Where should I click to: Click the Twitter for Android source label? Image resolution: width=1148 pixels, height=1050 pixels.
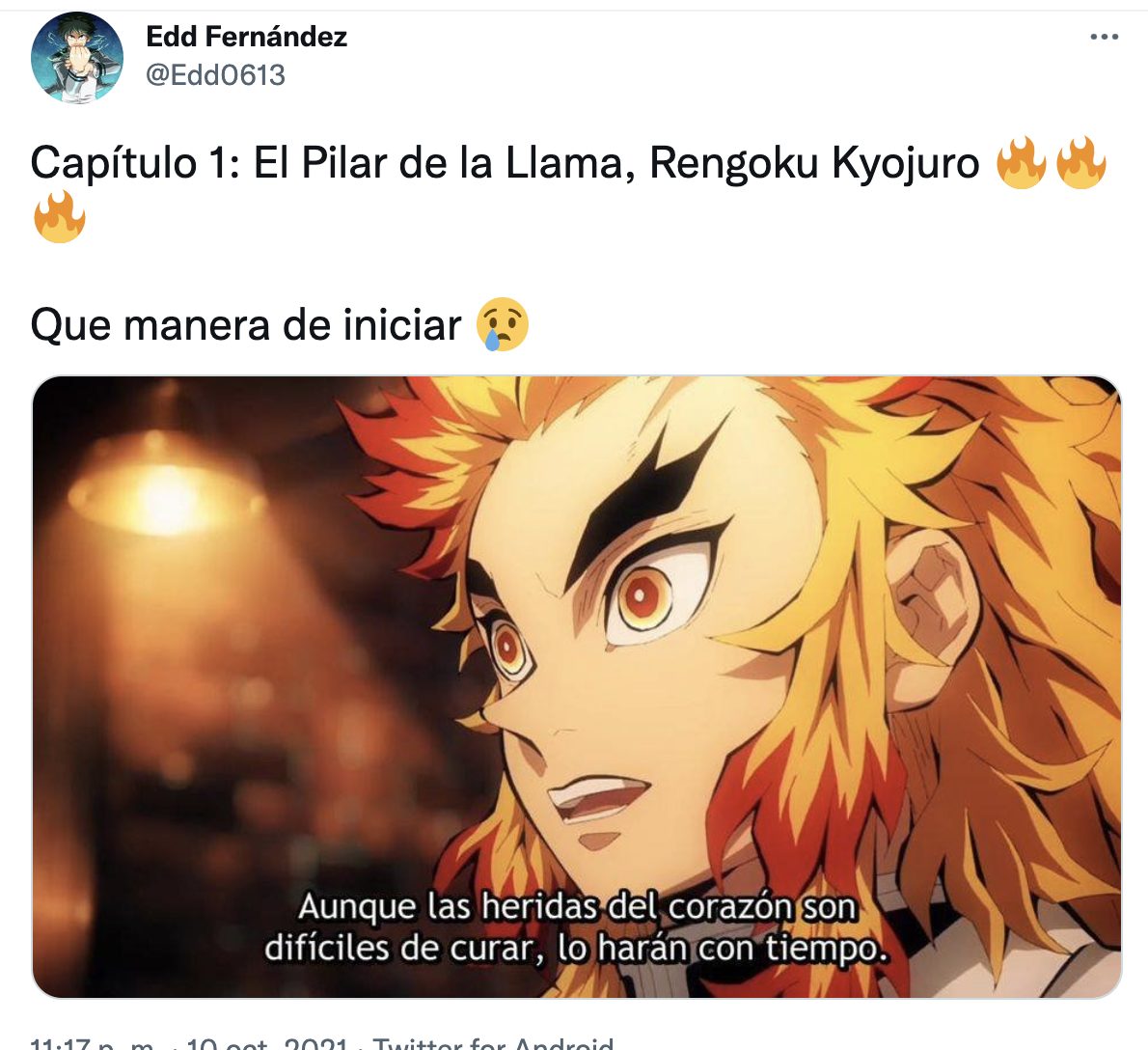point(493,1042)
